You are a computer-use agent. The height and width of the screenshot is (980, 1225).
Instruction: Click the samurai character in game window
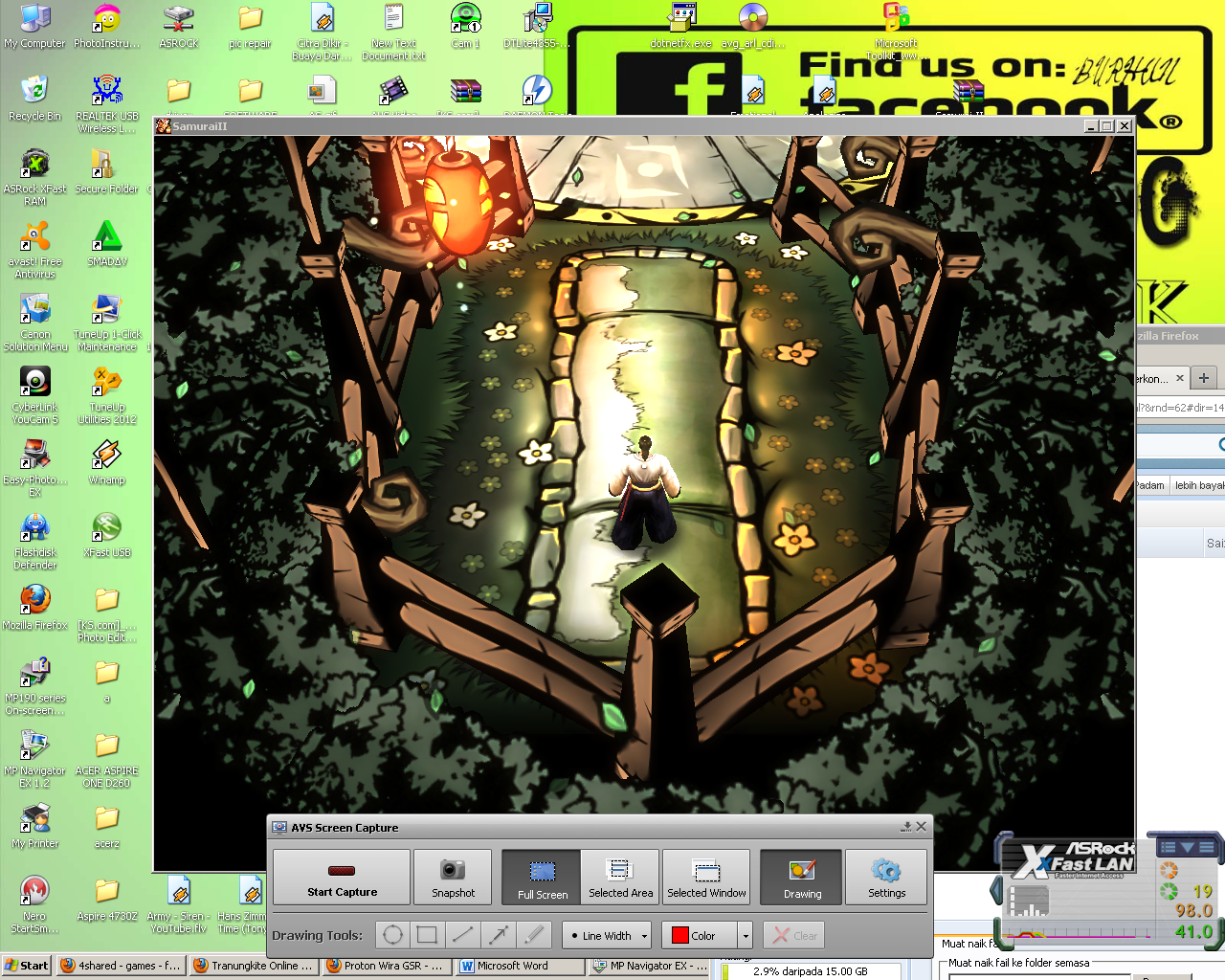click(644, 493)
